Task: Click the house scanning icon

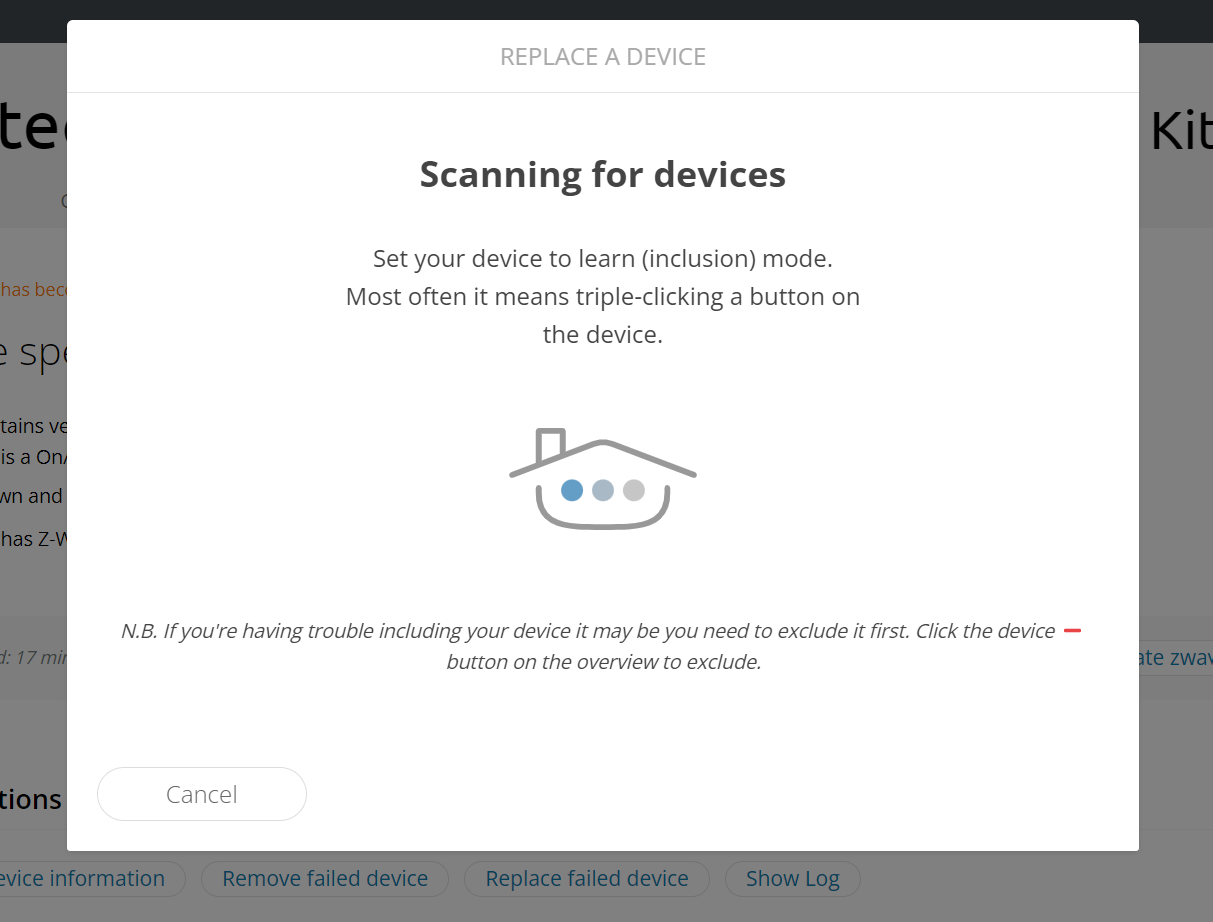Action: [602, 479]
